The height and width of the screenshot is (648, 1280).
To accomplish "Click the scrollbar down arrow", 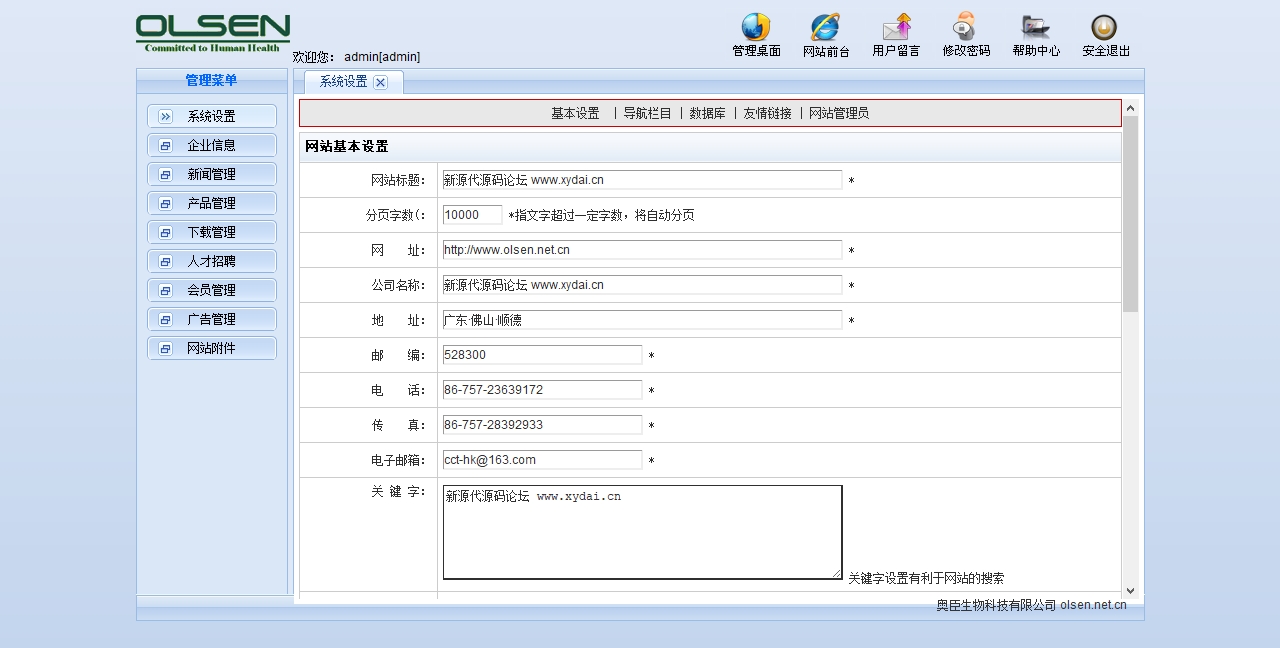I will [1130, 591].
